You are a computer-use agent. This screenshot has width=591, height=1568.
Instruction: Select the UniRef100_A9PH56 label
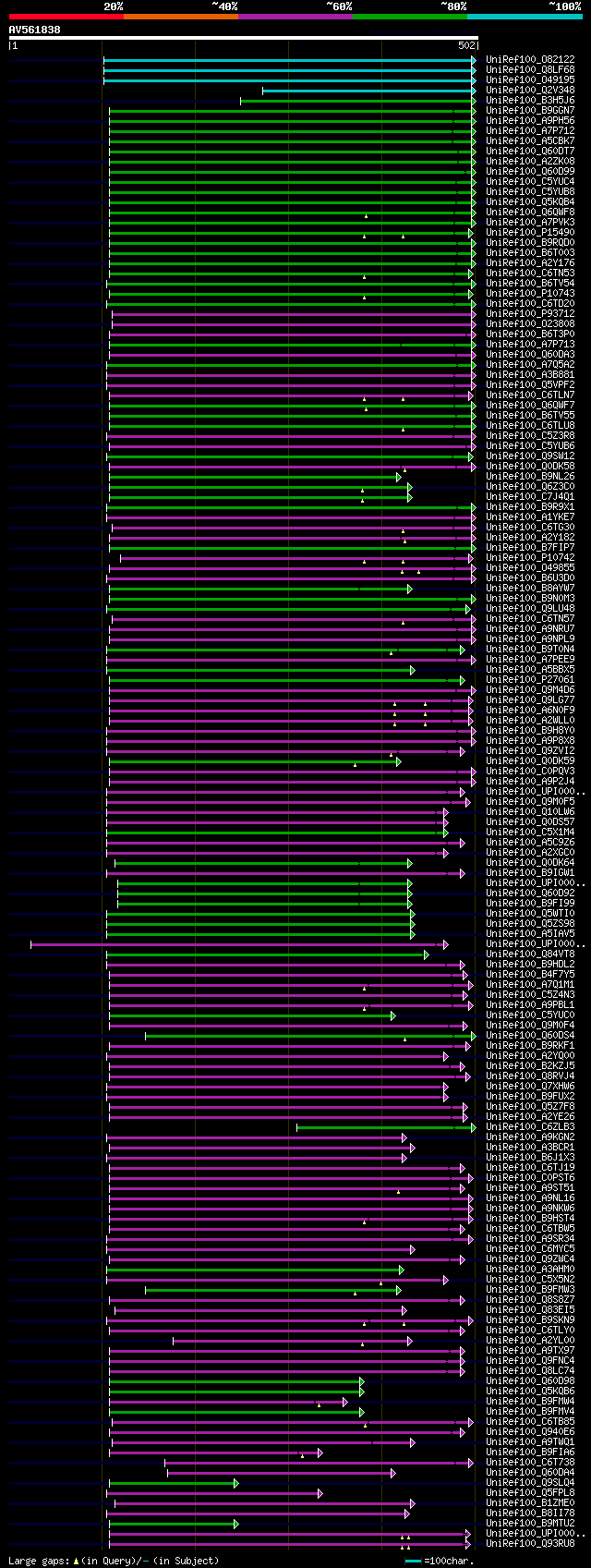[x=530, y=121]
